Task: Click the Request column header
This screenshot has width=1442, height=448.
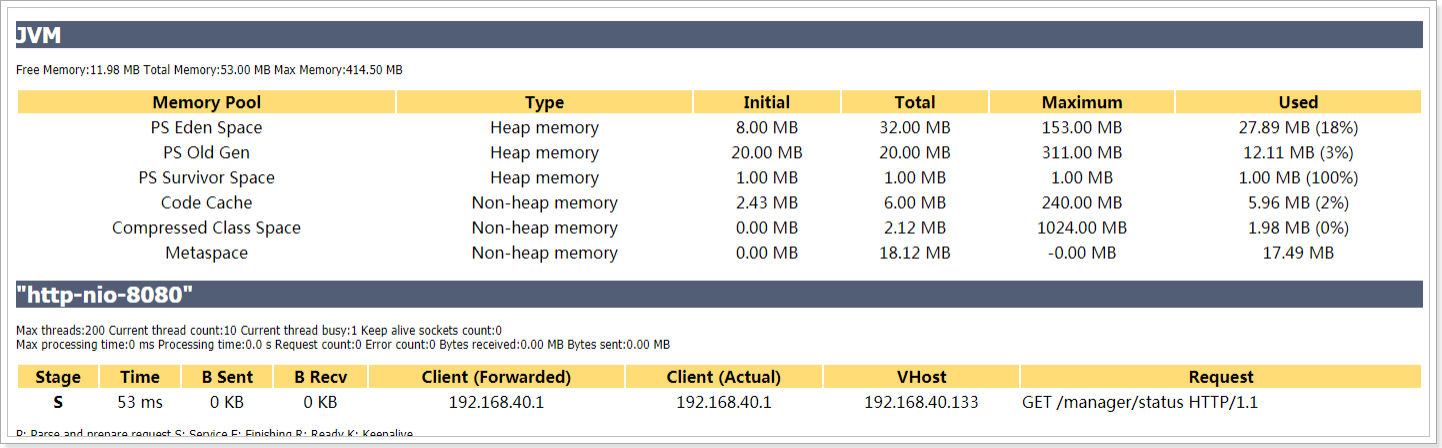Action: click(x=1220, y=377)
